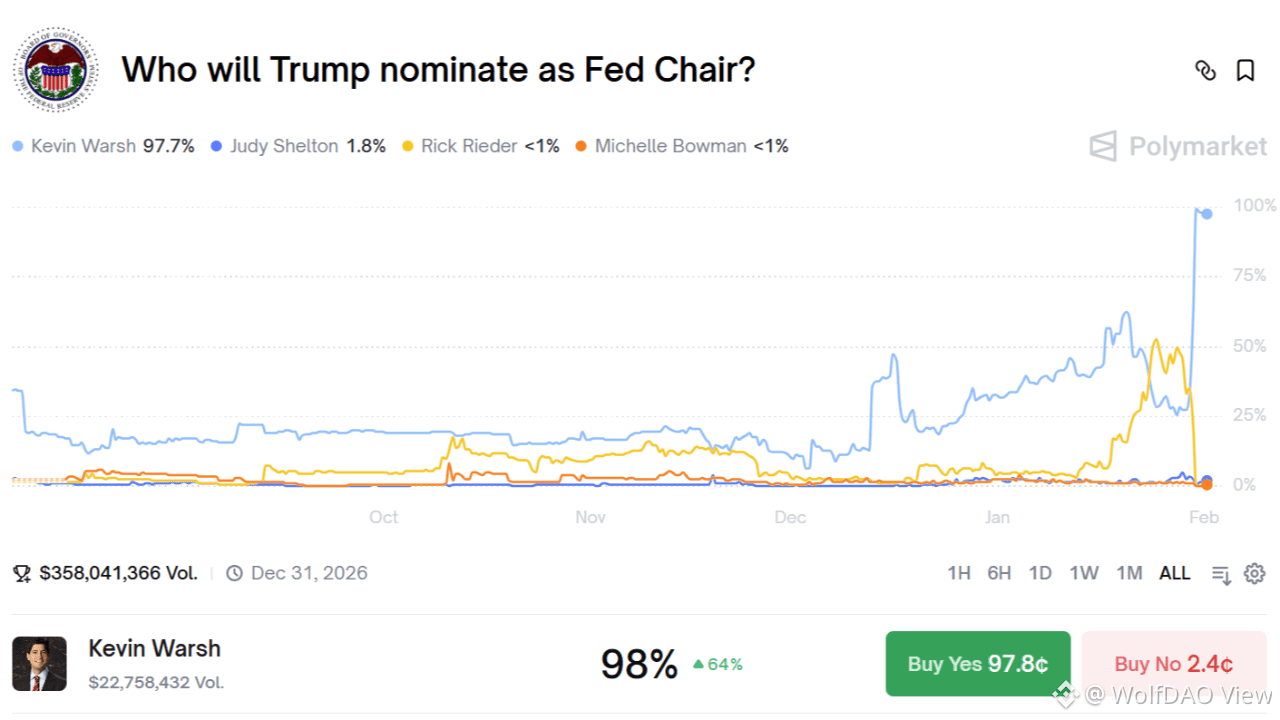Screen dimensions: 1280x720
Task: Click the Federal Reserve seal logo
Action: [56, 70]
